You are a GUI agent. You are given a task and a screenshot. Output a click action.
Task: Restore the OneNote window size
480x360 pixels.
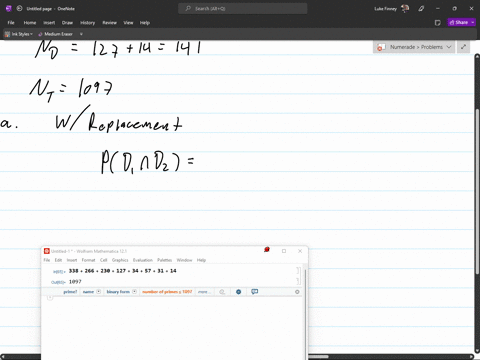[454, 9]
